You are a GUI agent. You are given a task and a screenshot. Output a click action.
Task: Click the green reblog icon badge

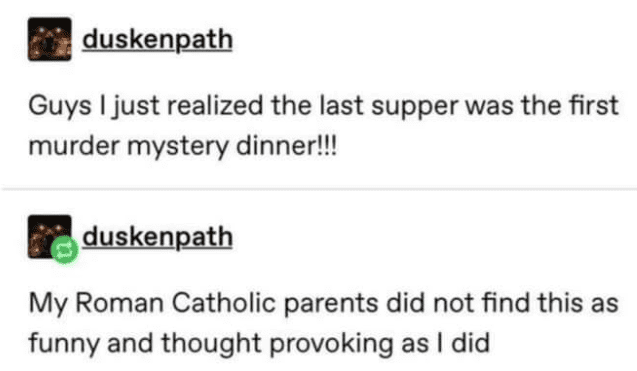[65, 250]
